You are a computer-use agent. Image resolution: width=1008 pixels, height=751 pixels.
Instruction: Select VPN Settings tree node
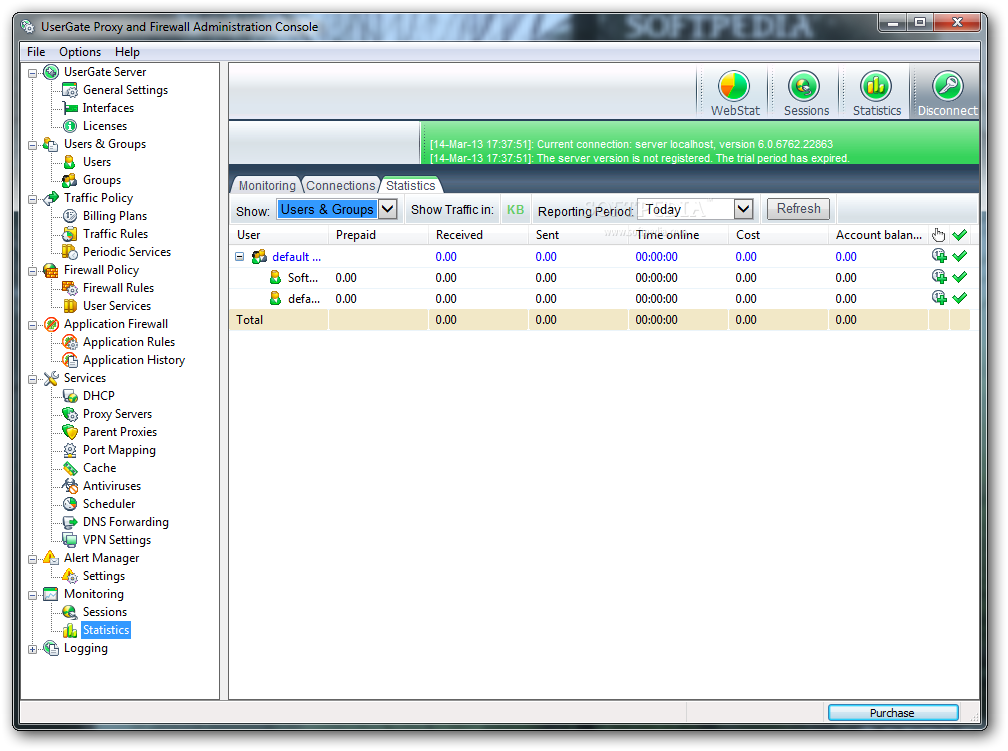[116, 540]
